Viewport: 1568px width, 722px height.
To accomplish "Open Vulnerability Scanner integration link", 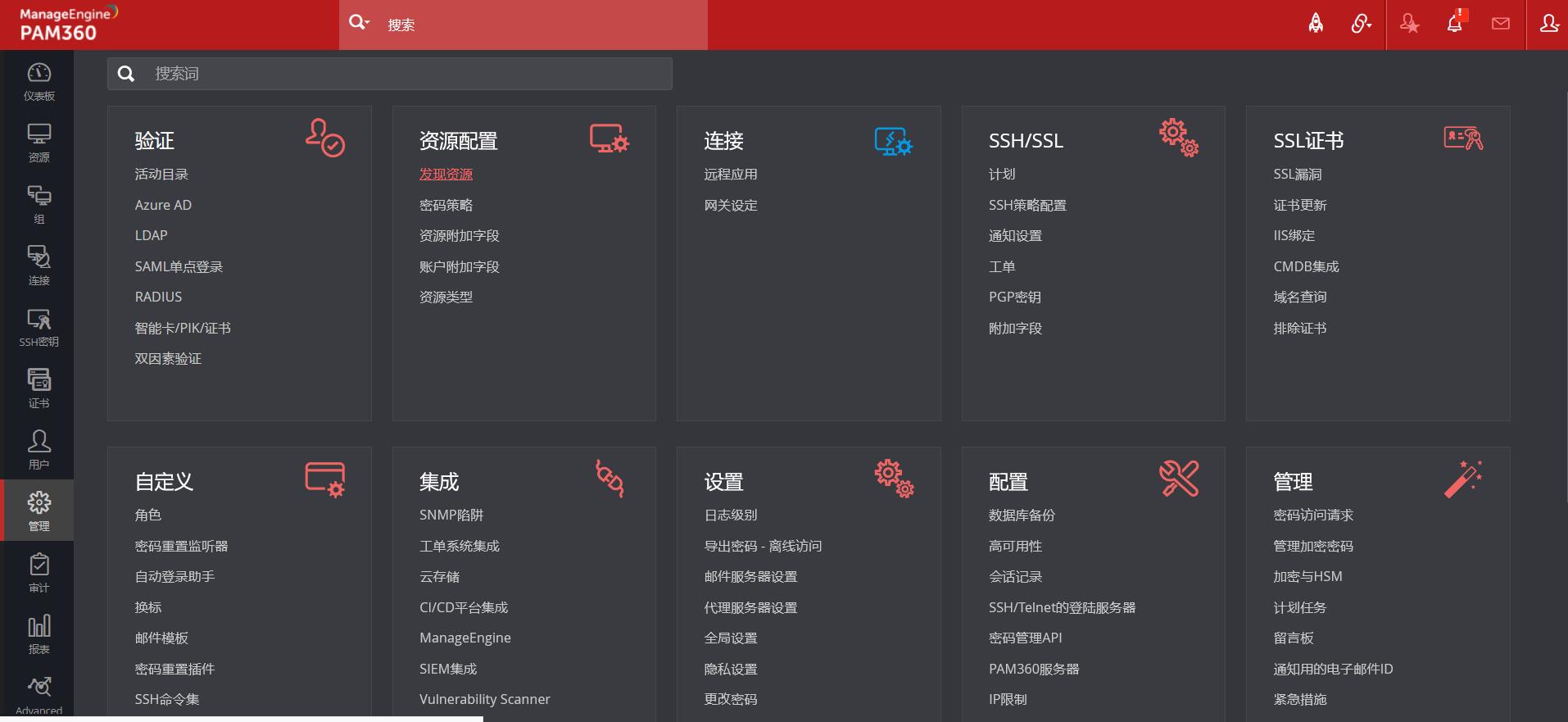I will tap(485, 699).
